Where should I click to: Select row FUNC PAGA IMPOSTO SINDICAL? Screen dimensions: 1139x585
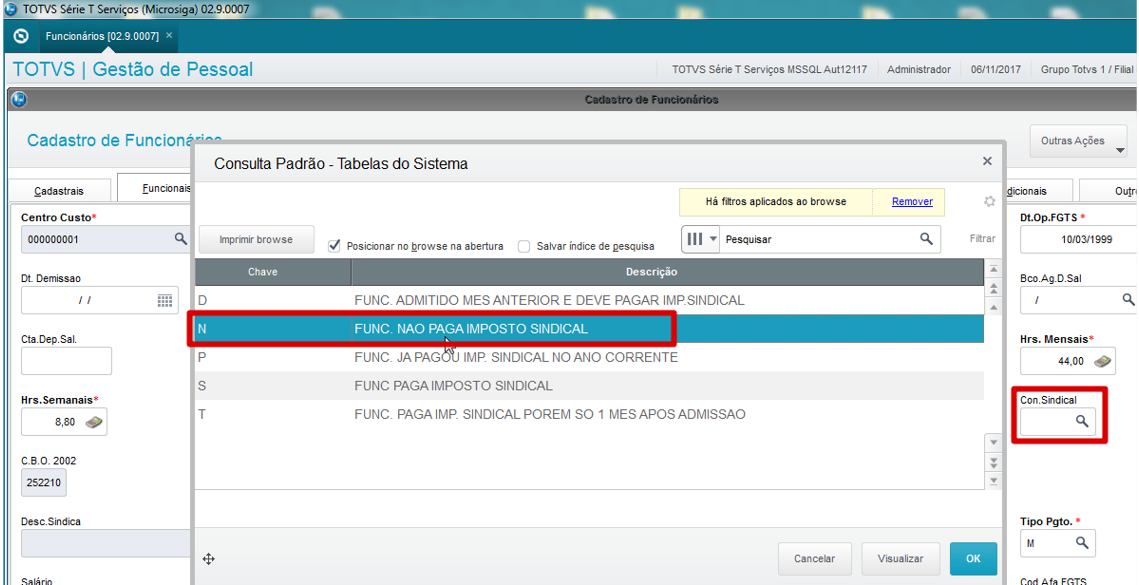[589, 386]
